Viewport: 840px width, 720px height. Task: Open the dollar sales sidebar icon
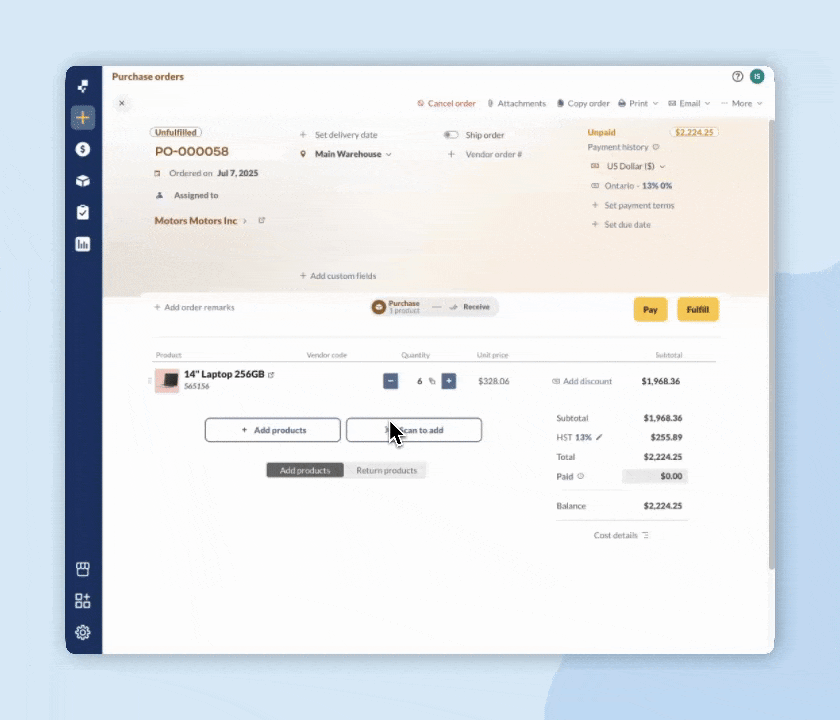[83, 149]
